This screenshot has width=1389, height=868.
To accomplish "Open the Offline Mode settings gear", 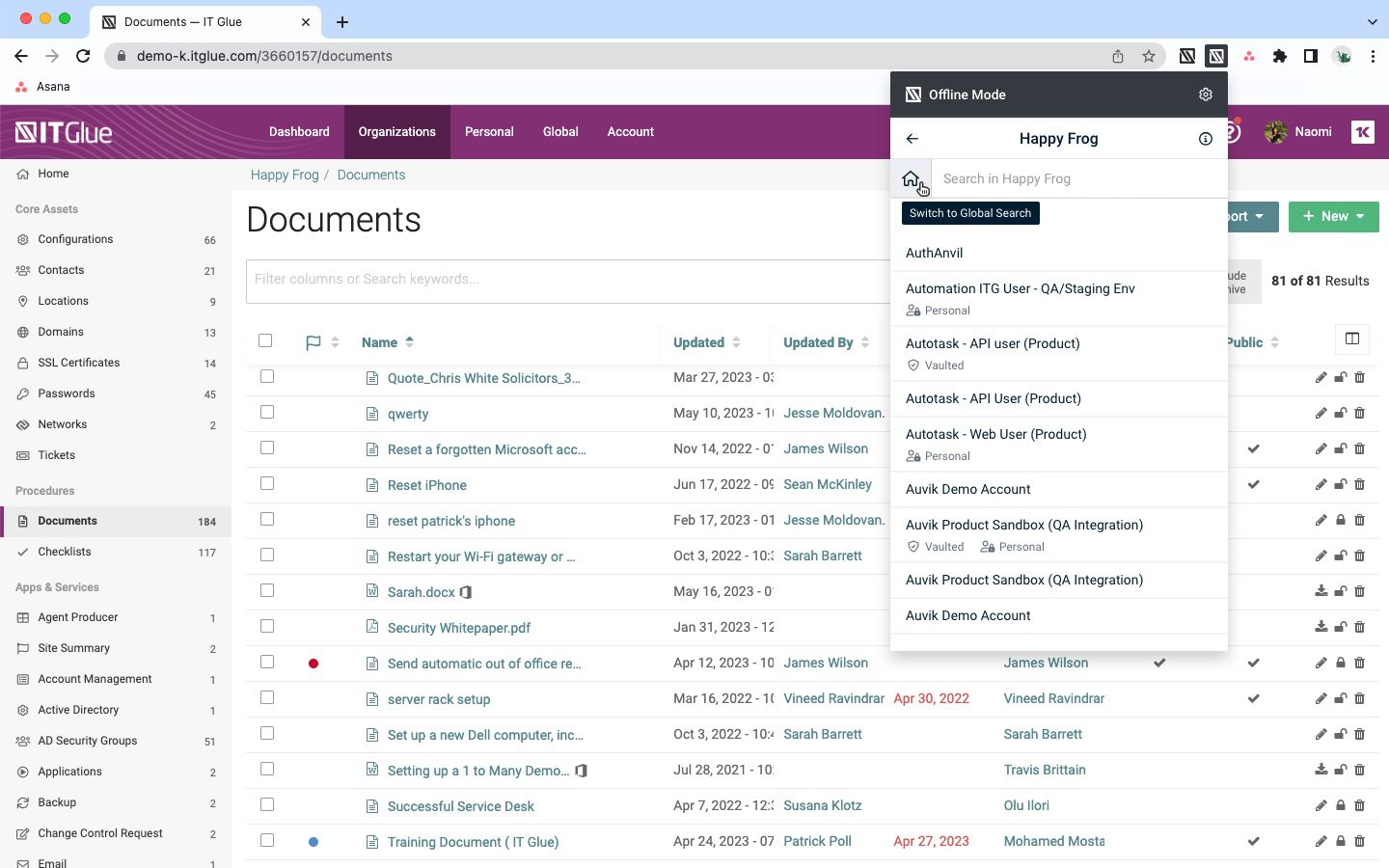I will point(1205,95).
